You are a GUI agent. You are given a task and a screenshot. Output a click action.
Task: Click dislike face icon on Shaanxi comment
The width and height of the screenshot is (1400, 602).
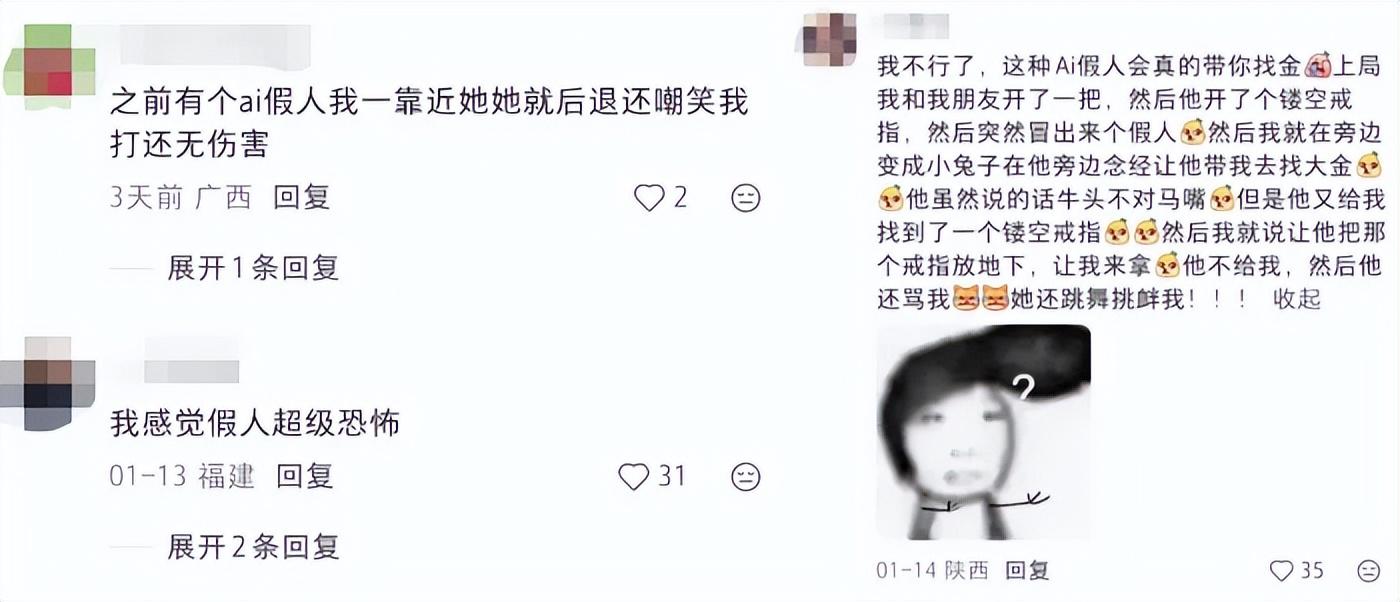tap(1368, 570)
